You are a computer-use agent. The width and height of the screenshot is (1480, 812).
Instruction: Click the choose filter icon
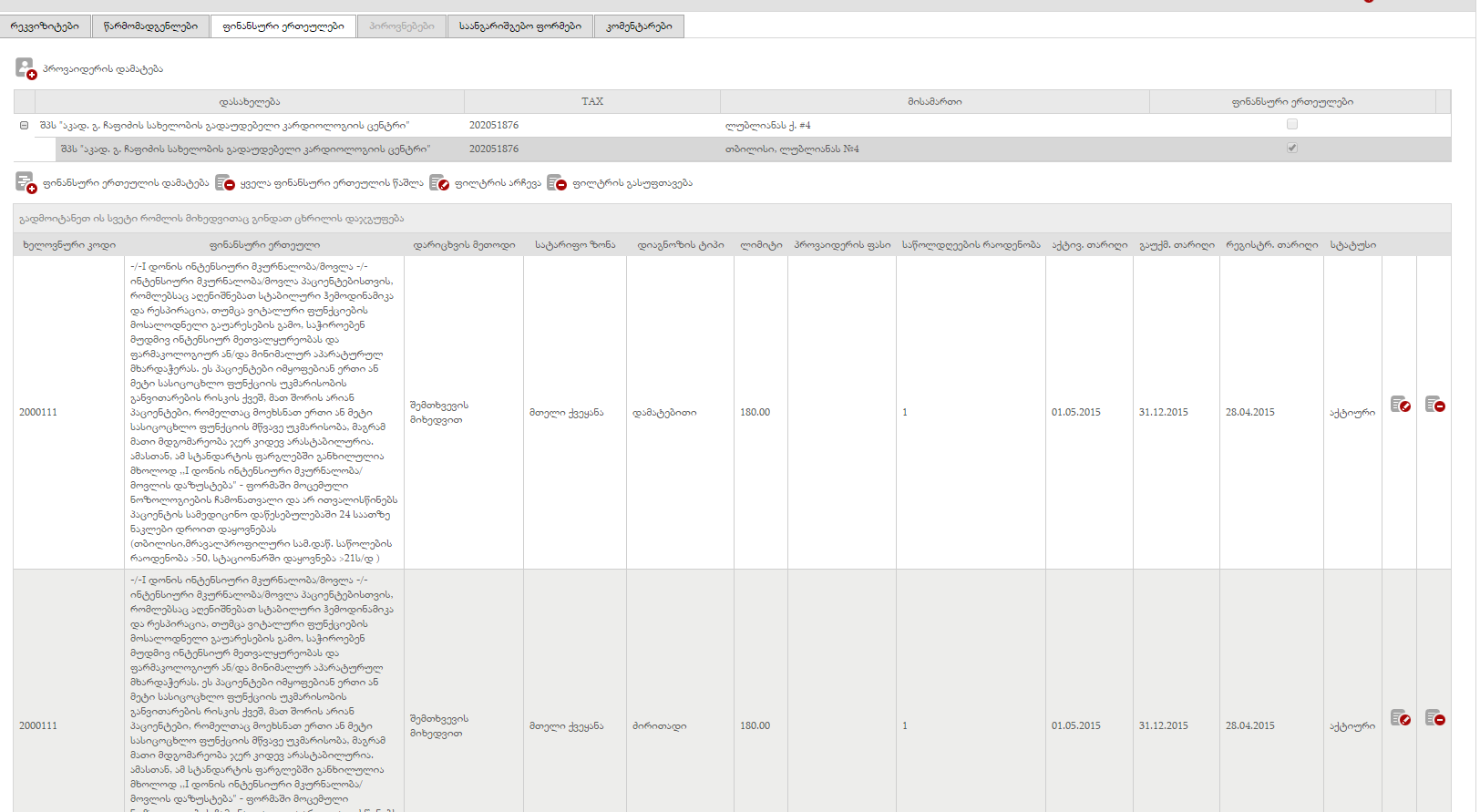439,183
